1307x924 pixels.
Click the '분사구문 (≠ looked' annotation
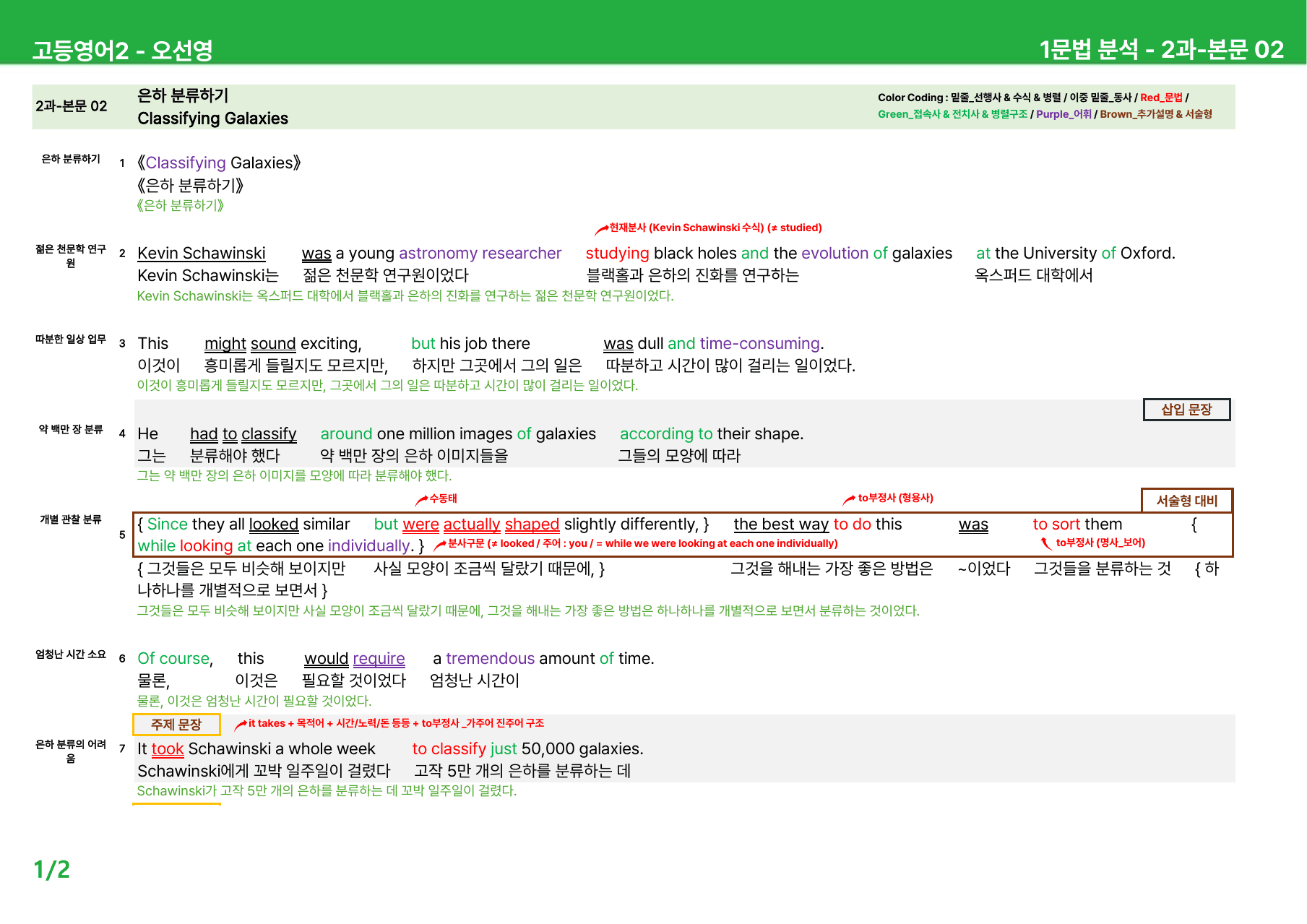[x=491, y=543]
